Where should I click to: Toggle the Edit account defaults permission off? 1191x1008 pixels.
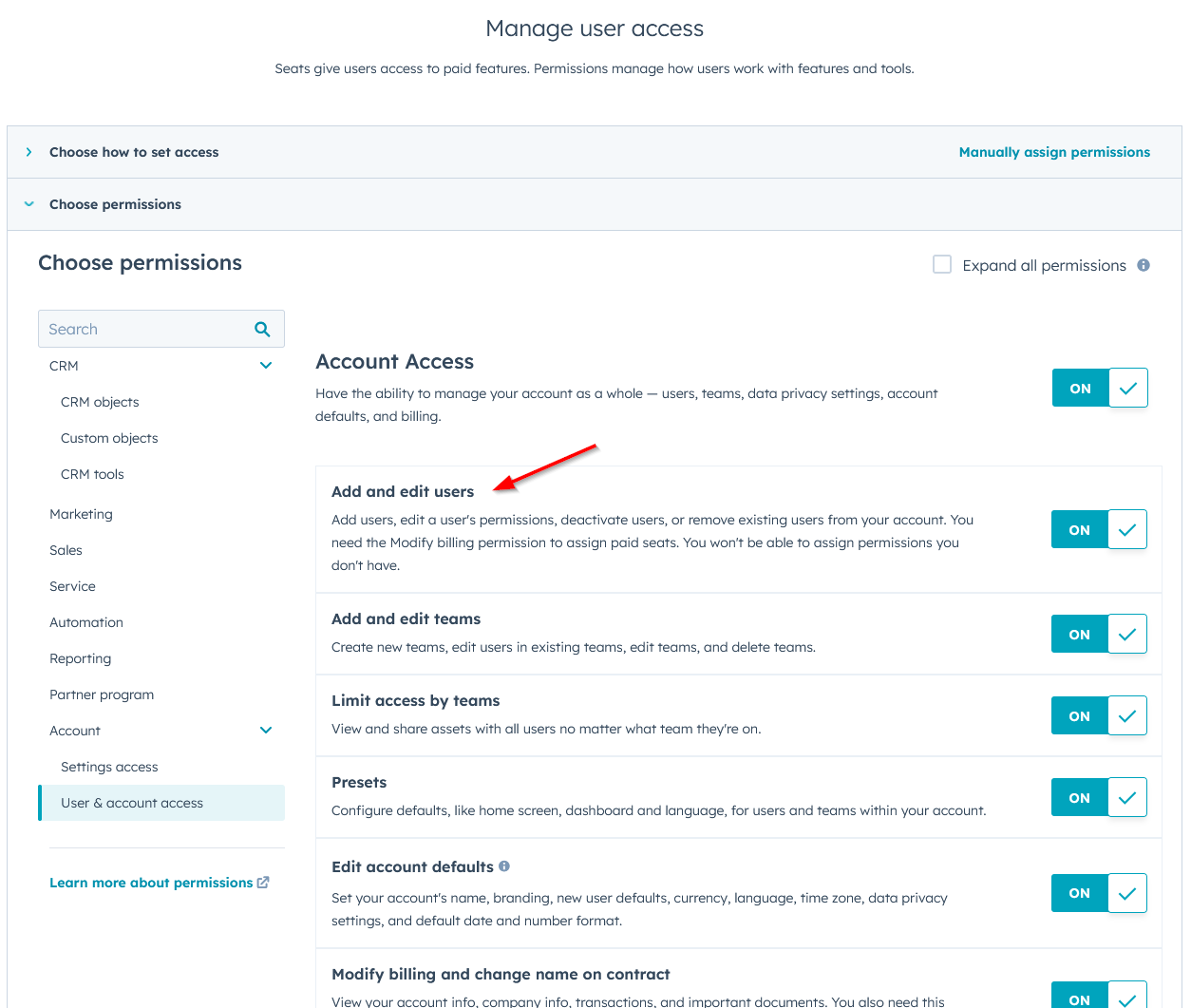(1099, 893)
